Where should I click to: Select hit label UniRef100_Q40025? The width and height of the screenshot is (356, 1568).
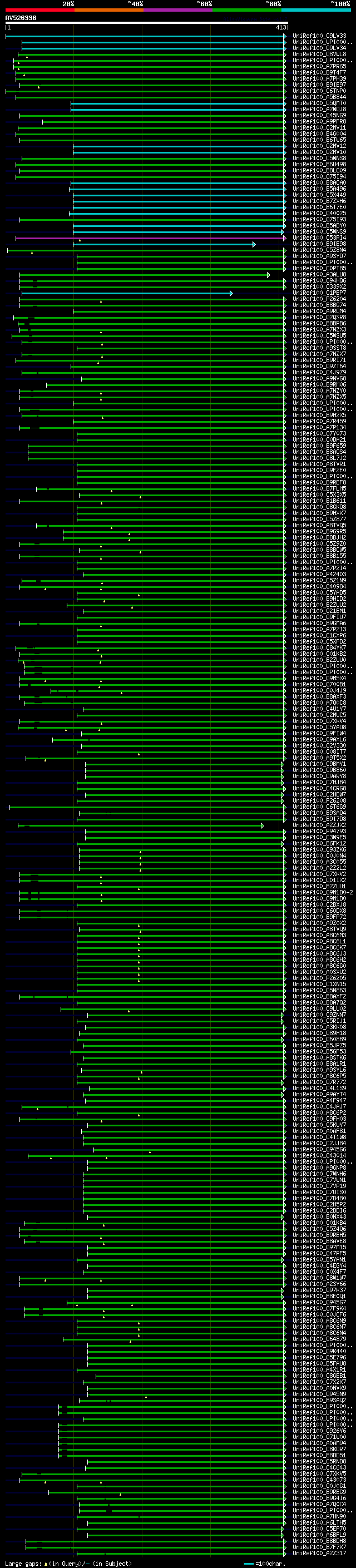coord(319,214)
